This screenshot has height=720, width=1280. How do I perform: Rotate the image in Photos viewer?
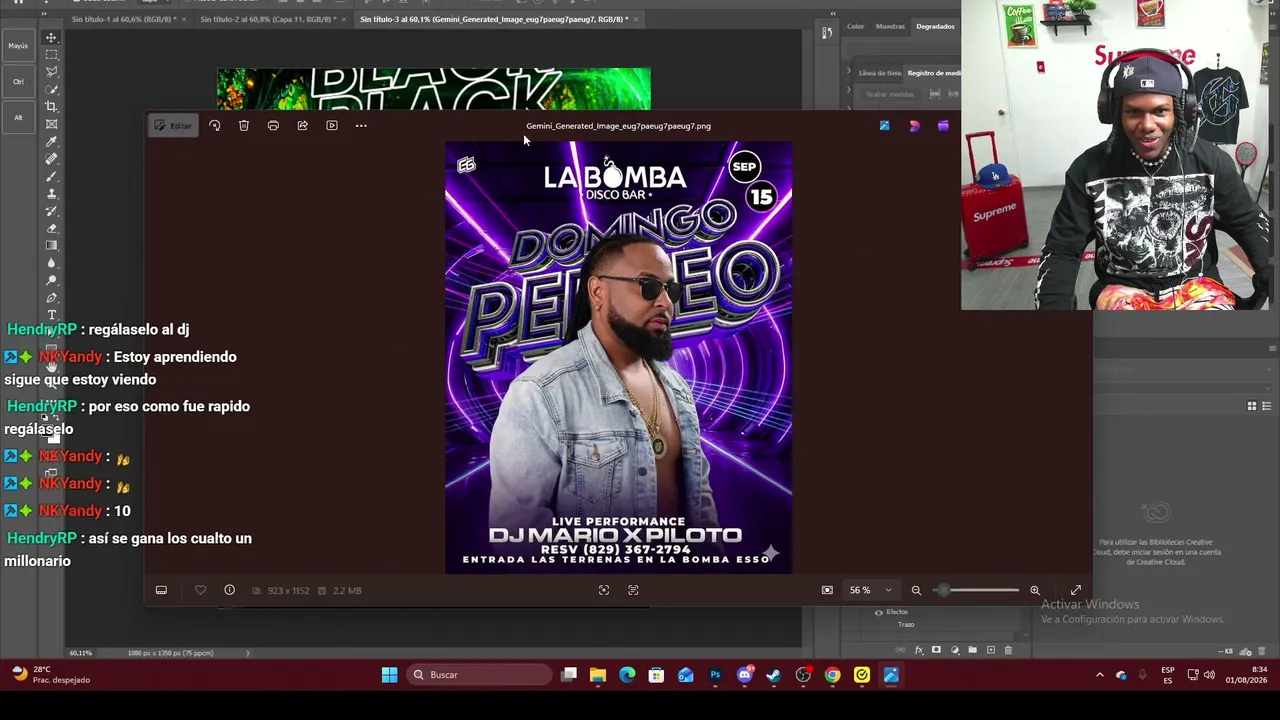[x=214, y=126]
